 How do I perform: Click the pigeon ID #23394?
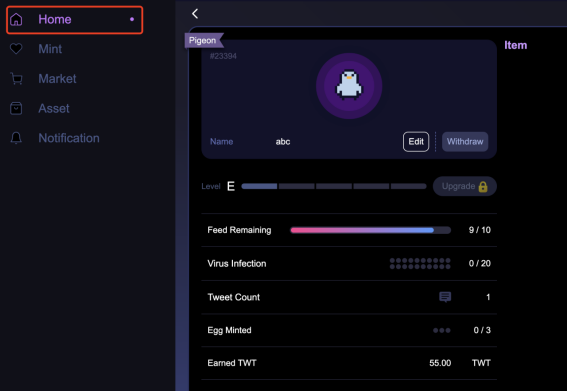coord(223,56)
